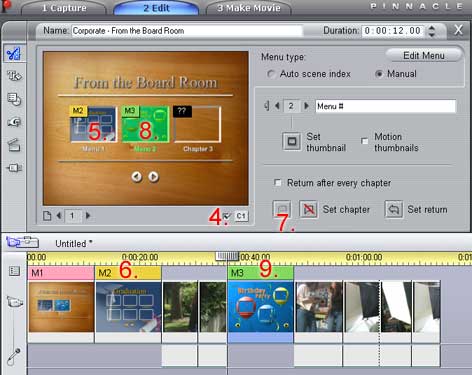The width and height of the screenshot is (472, 375).
Task: Select the M1 menu track marker
Action: [x=61, y=273]
